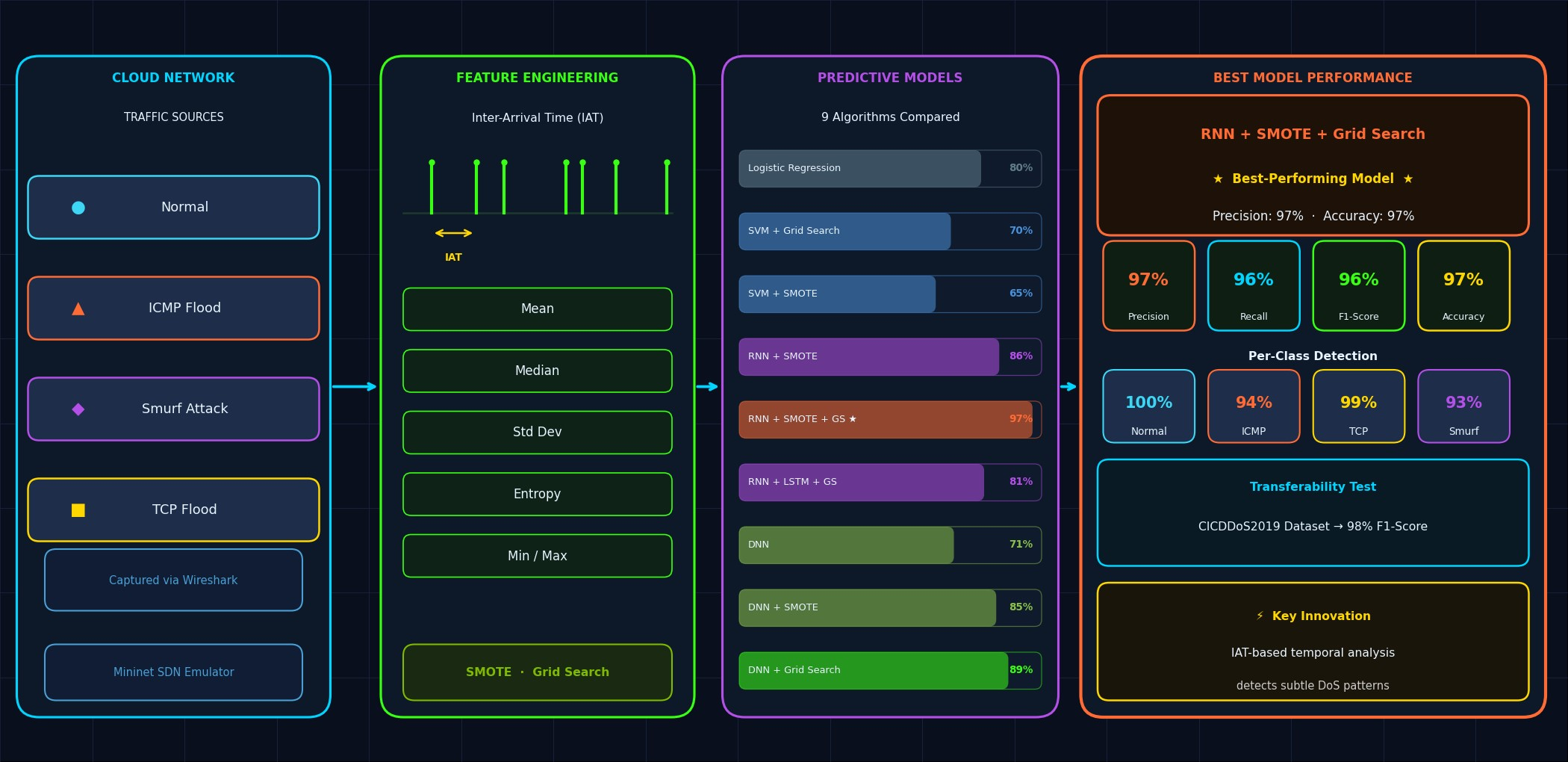The image size is (1568, 762).
Task: Click the SMOTE · Grid Search box
Action: (x=537, y=672)
